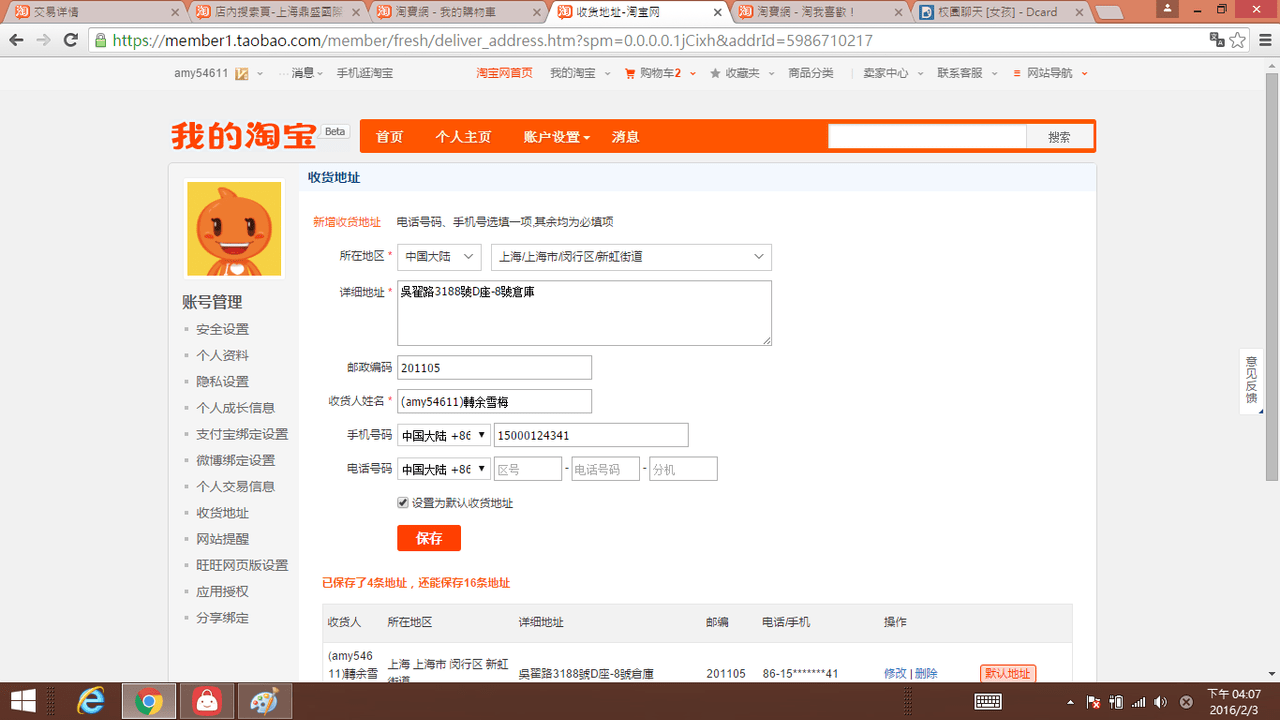Screen dimensions: 1280x720
Task: Expand the 消息 dropdown in the top bar
Action: [306, 73]
